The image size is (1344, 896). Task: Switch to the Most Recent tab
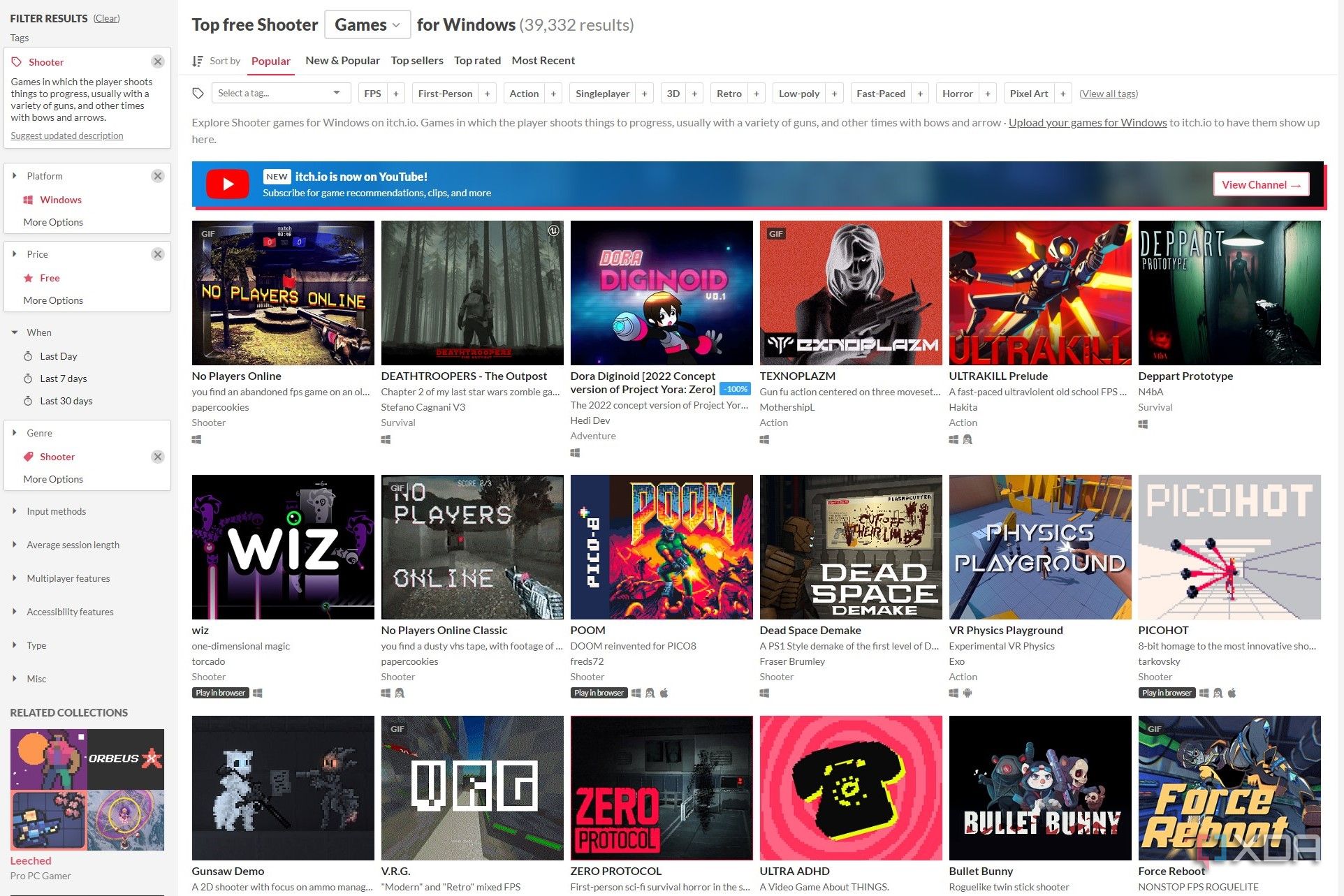point(543,61)
